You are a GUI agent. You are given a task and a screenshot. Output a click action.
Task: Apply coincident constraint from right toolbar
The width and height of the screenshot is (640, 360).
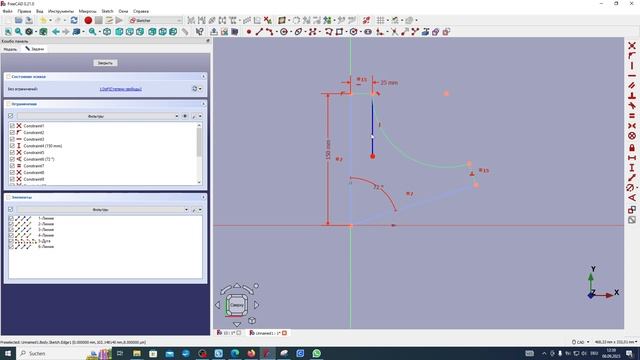pyautogui.click(x=632, y=46)
